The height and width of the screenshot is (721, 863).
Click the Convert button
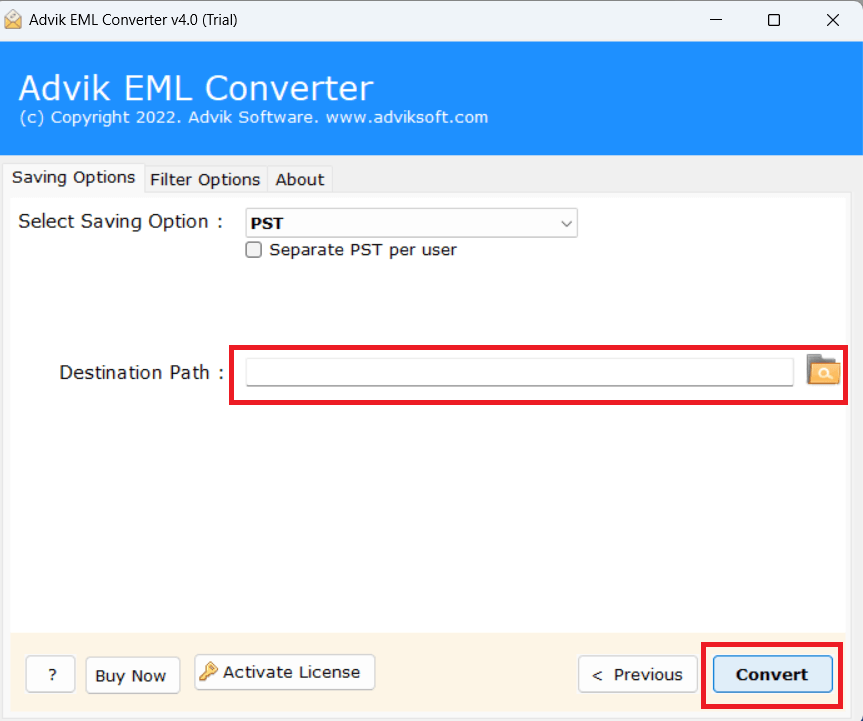point(772,674)
